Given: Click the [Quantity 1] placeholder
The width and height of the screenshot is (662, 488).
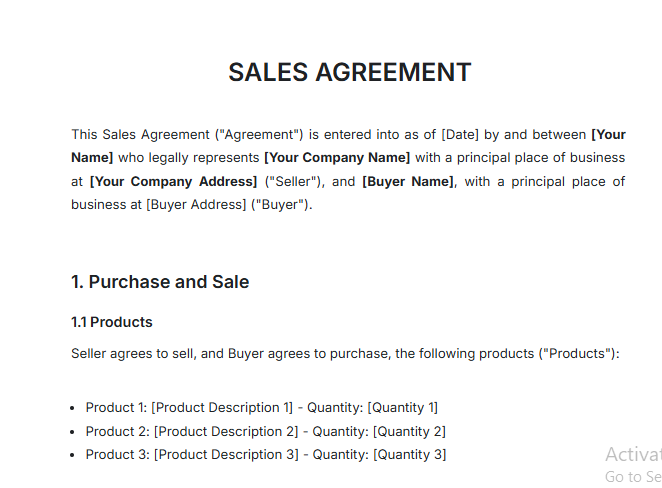Looking at the screenshot, I should 402,407.
